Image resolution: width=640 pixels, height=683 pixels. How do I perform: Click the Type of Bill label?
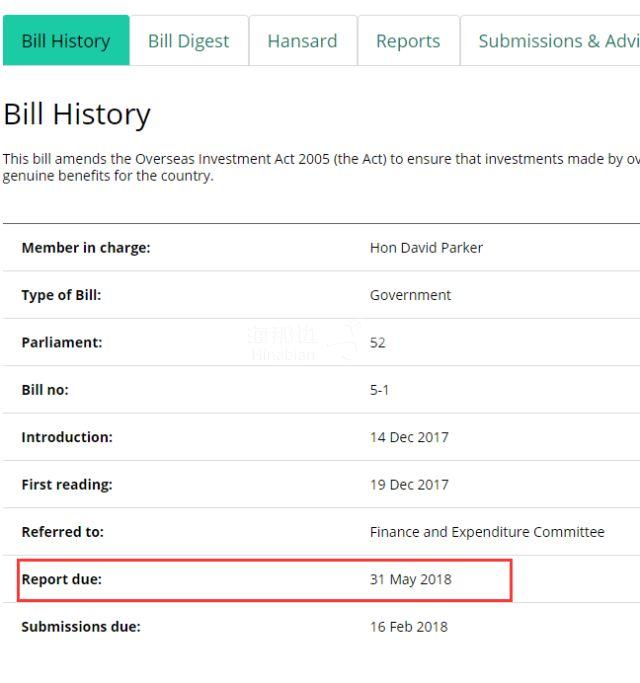pos(61,295)
